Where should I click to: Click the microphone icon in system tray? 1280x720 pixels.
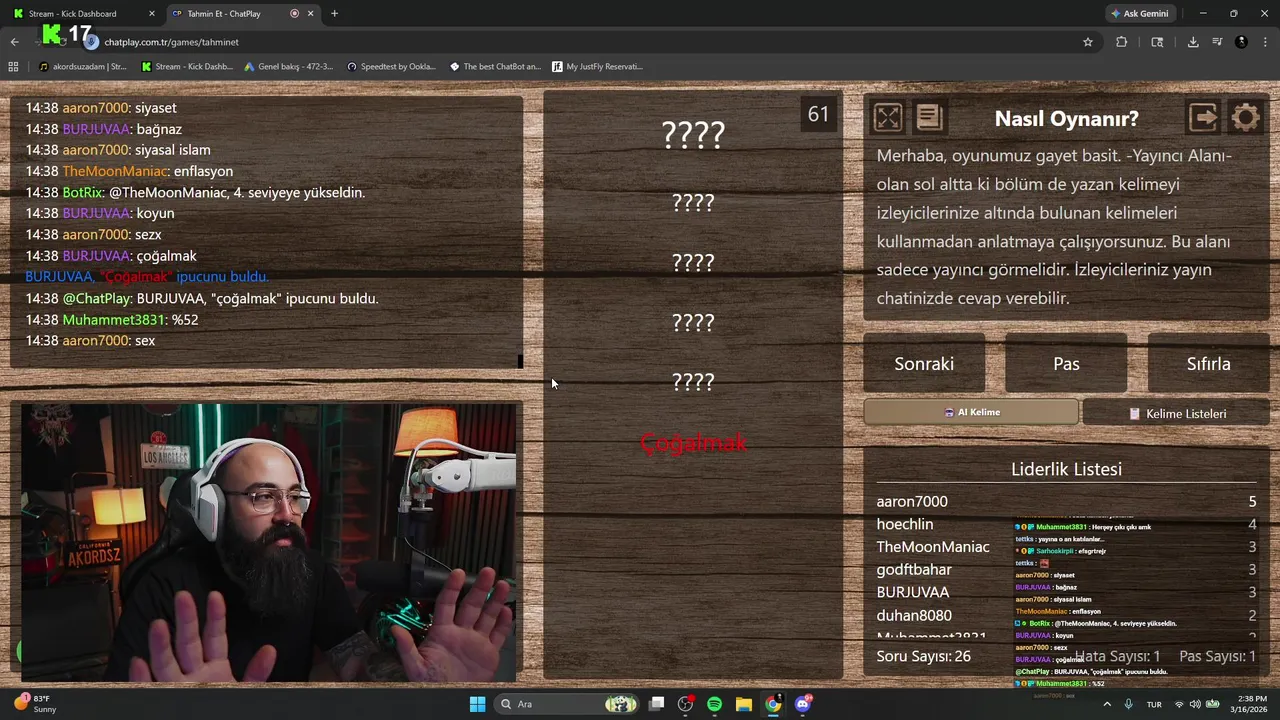(1128, 704)
